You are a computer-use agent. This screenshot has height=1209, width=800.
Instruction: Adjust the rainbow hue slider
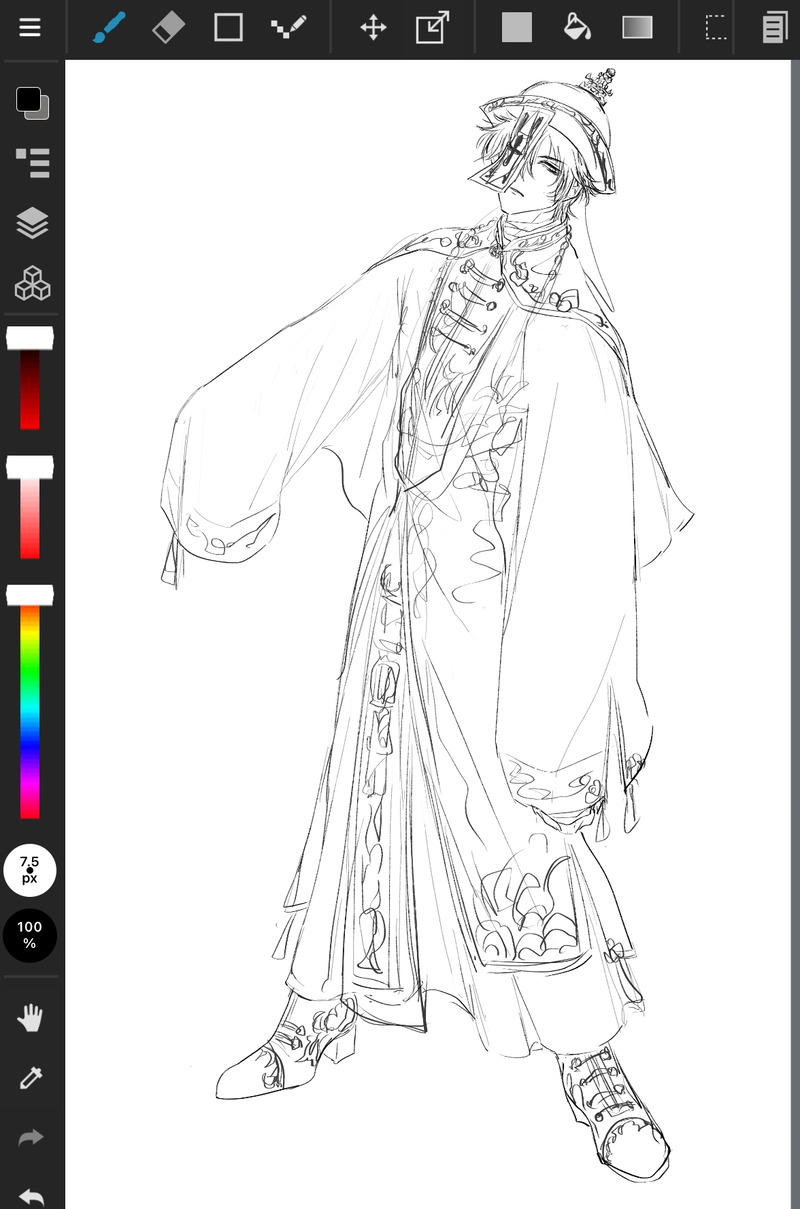pos(30,703)
